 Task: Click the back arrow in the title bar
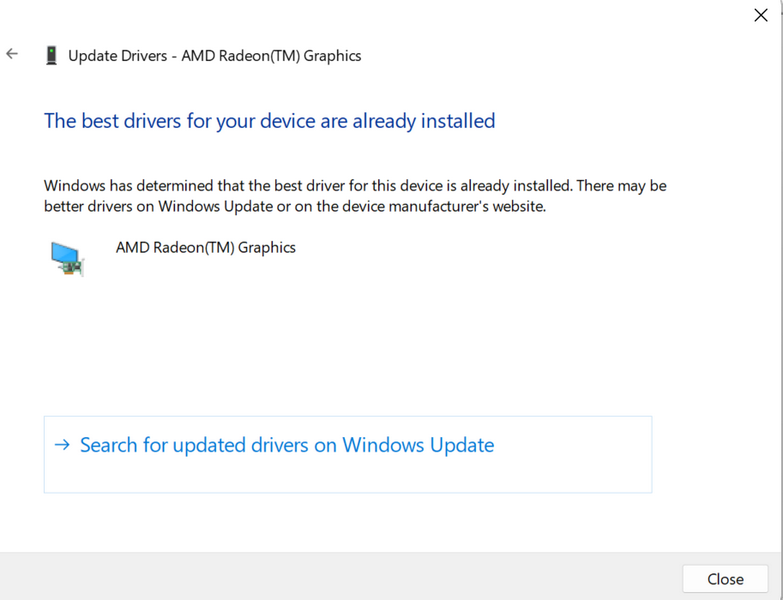point(12,54)
